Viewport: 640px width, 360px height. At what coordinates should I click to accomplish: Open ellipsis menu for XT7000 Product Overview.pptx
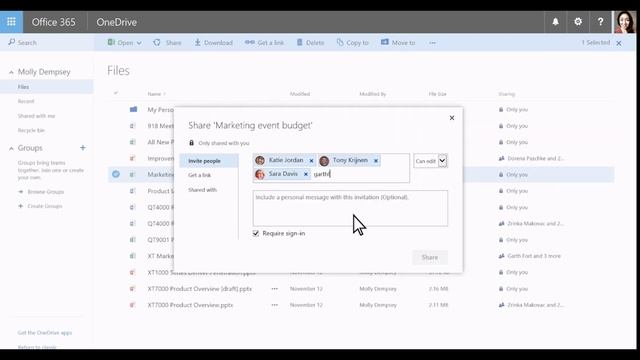(275, 305)
